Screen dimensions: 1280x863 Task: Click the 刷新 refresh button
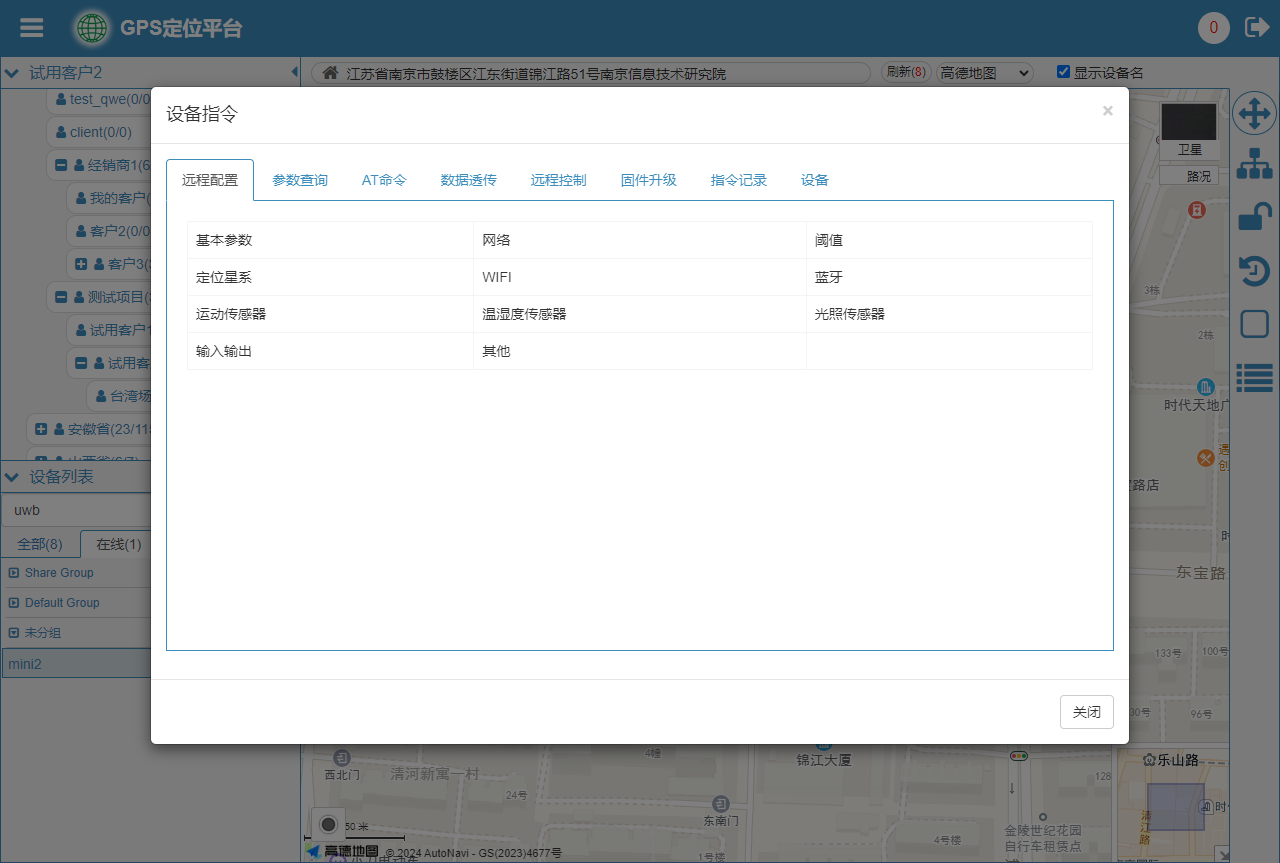(905, 73)
